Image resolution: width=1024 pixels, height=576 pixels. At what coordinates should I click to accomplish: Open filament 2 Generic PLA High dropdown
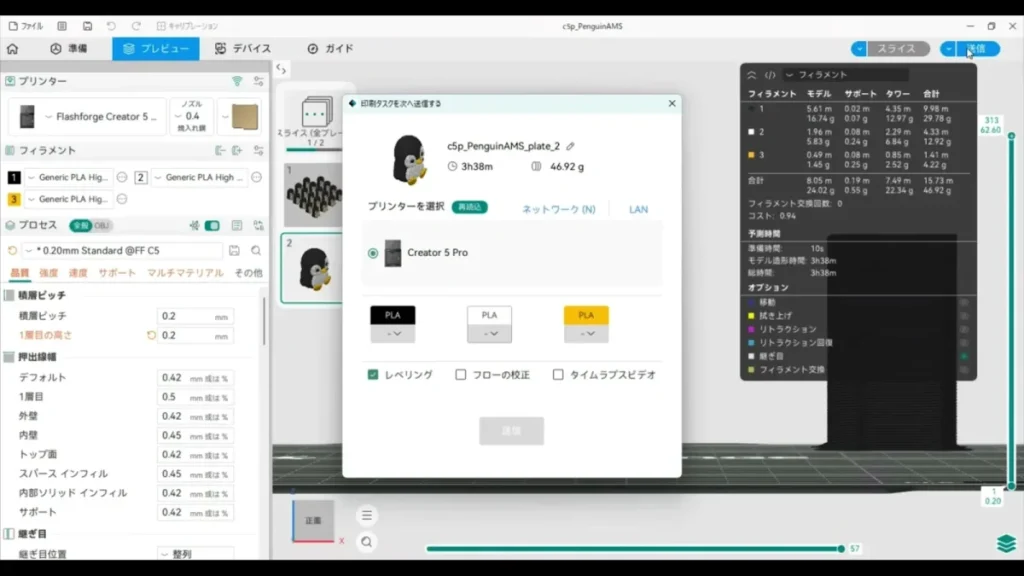click(199, 178)
